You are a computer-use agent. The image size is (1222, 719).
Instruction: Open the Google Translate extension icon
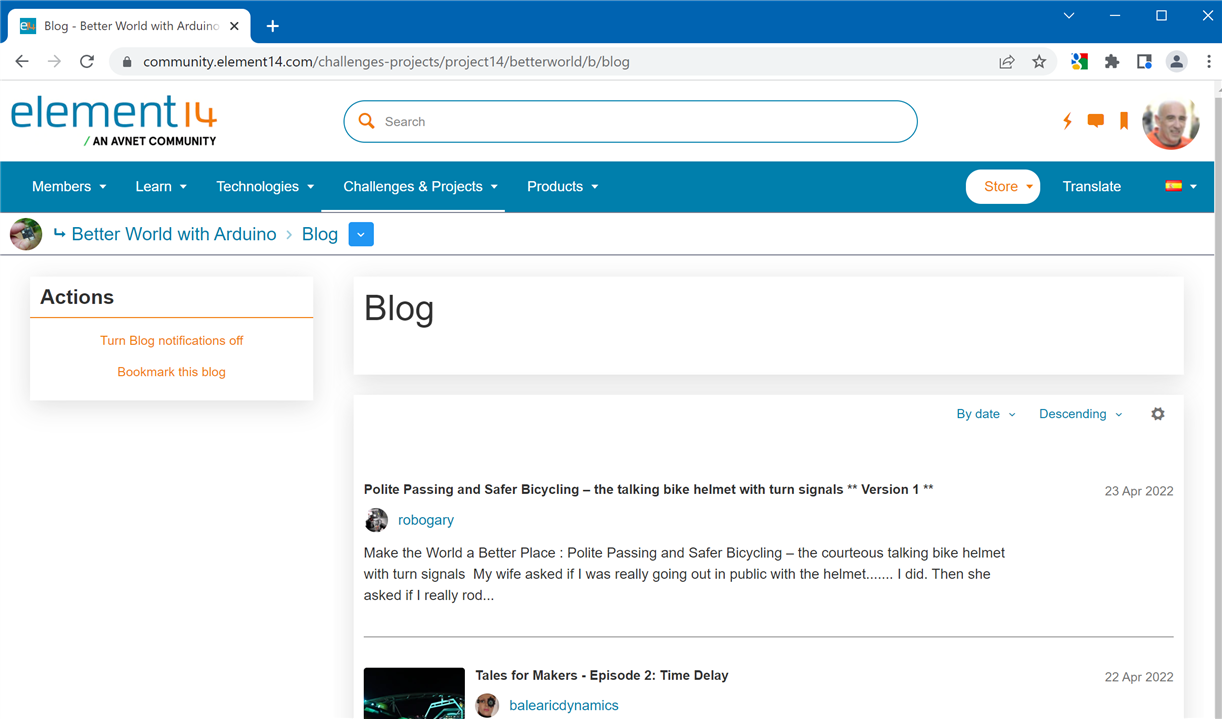pos(1079,62)
